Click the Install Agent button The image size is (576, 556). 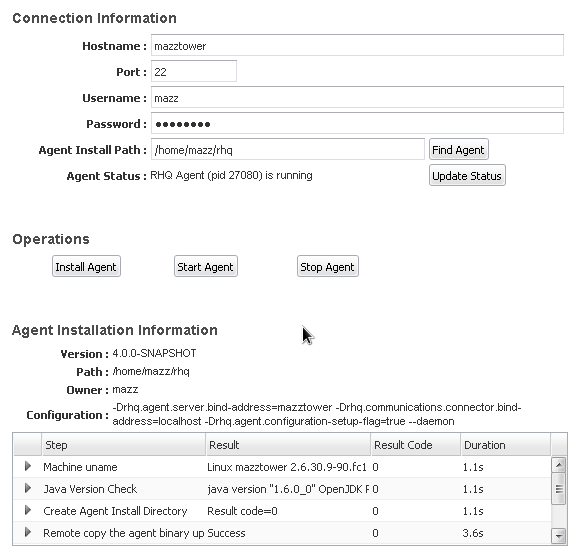(x=86, y=266)
